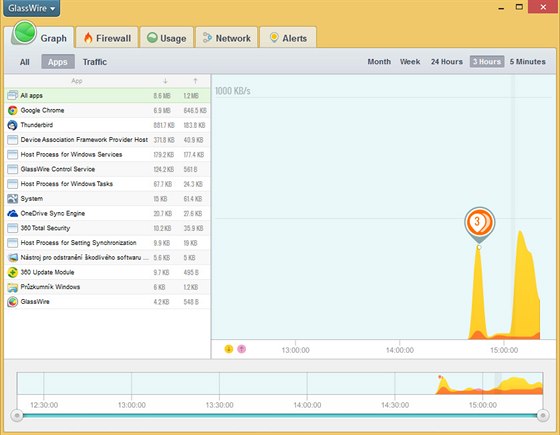
Task: Select the GlassWire Control Service row text
Action: pyautogui.click(x=58, y=169)
